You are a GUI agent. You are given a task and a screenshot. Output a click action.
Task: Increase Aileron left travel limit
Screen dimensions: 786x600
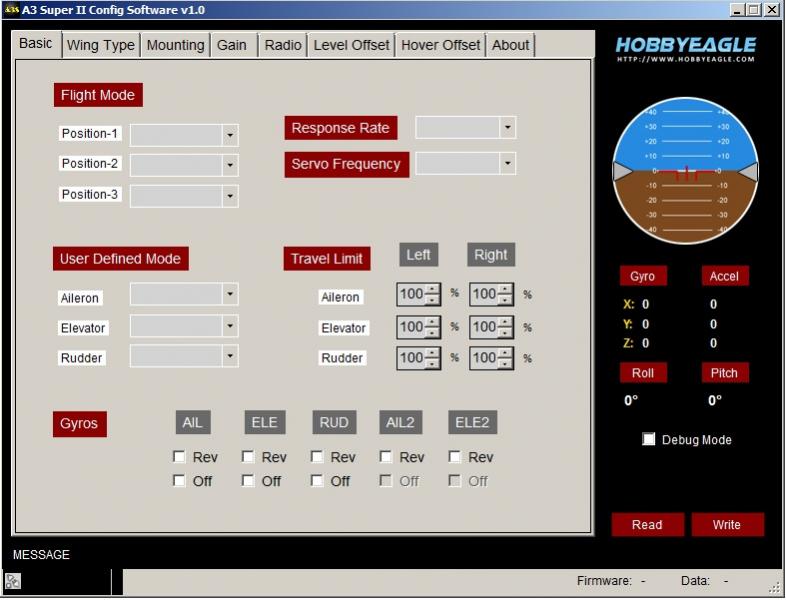pyautogui.click(x=432, y=290)
